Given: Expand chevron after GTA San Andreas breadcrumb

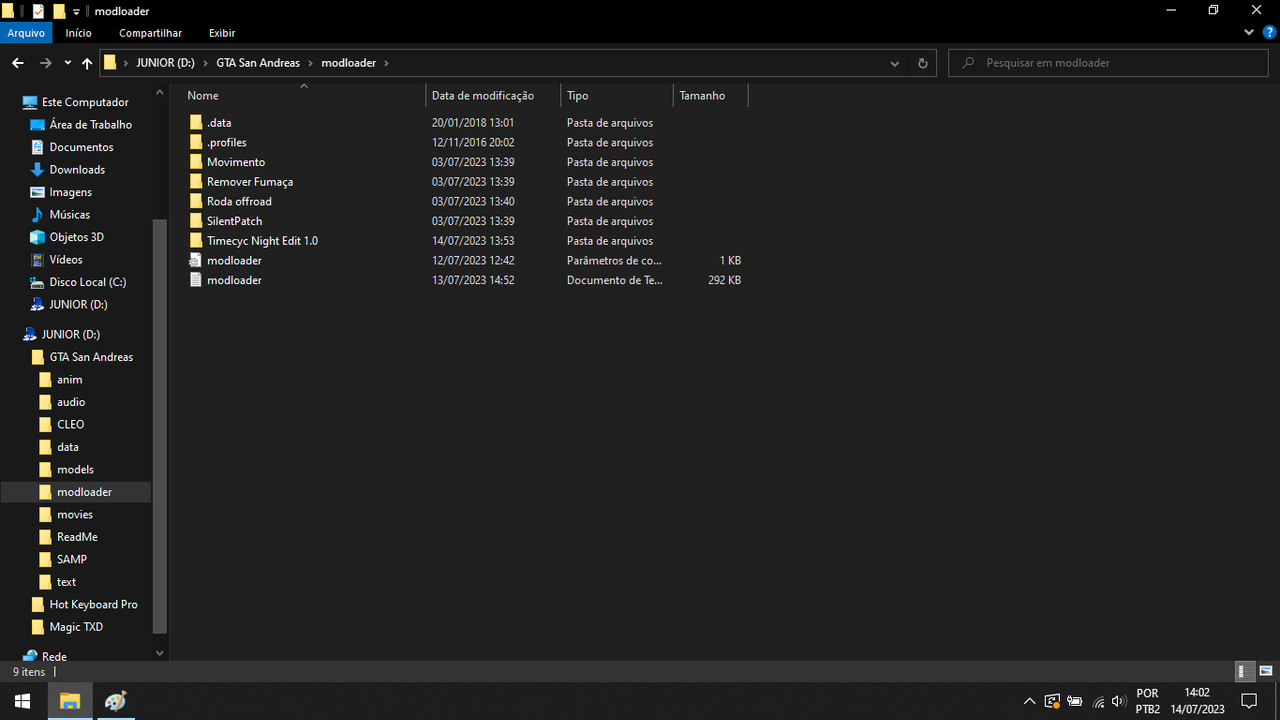Looking at the screenshot, I should point(310,63).
